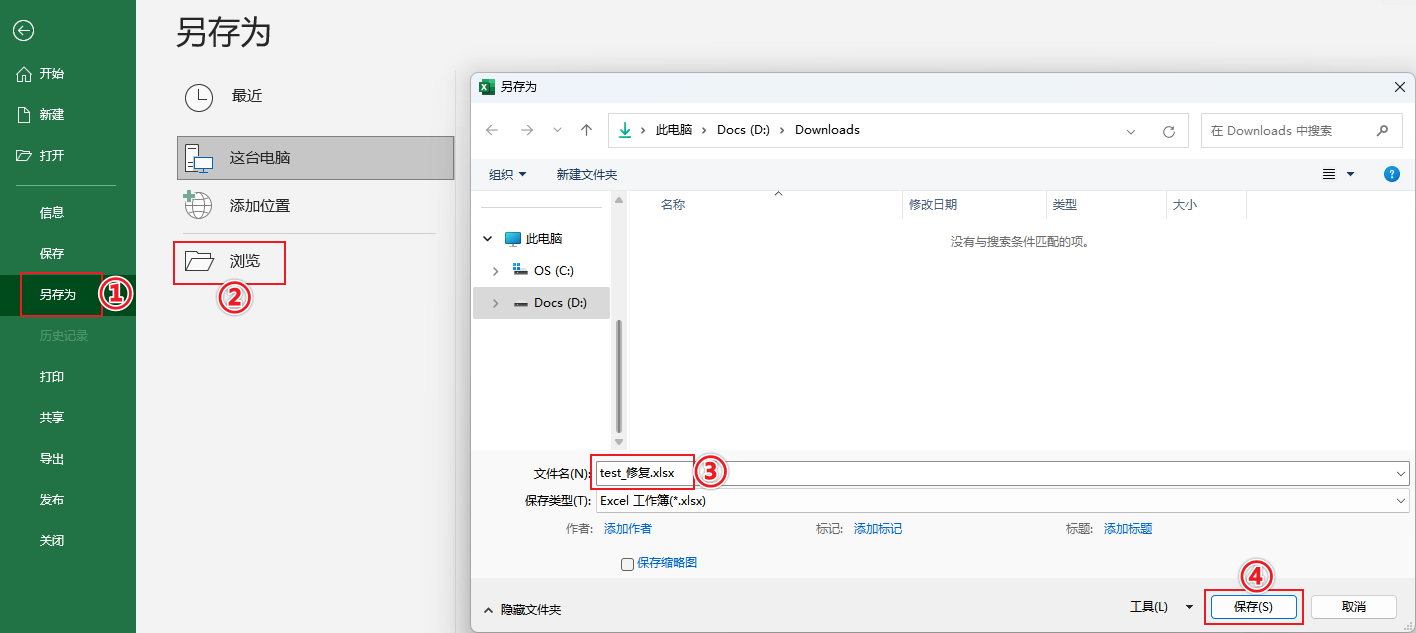
Task: Click the up-directory arrow icon
Action: tap(587, 130)
